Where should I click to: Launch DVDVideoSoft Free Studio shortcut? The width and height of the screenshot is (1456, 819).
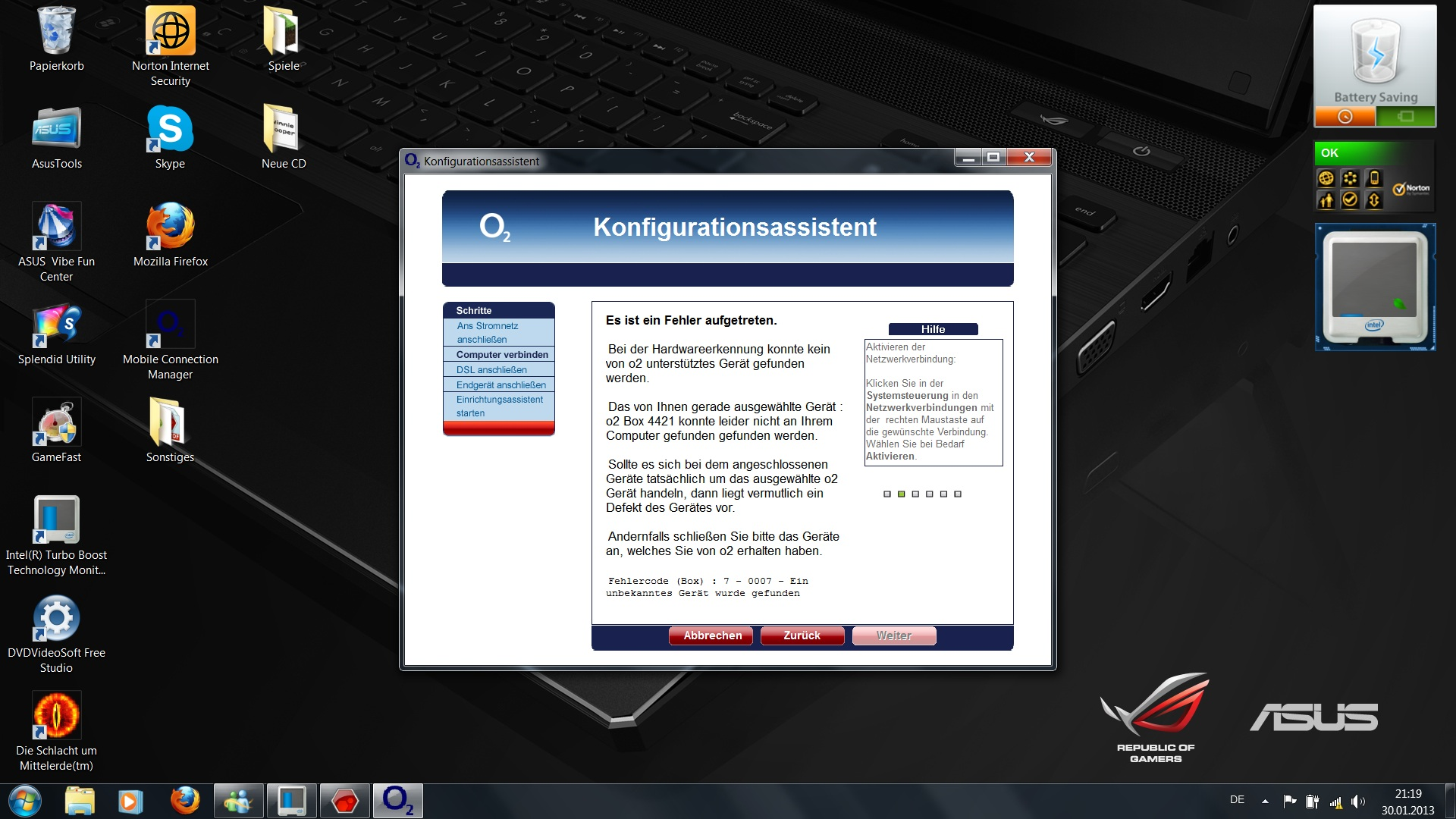57,634
